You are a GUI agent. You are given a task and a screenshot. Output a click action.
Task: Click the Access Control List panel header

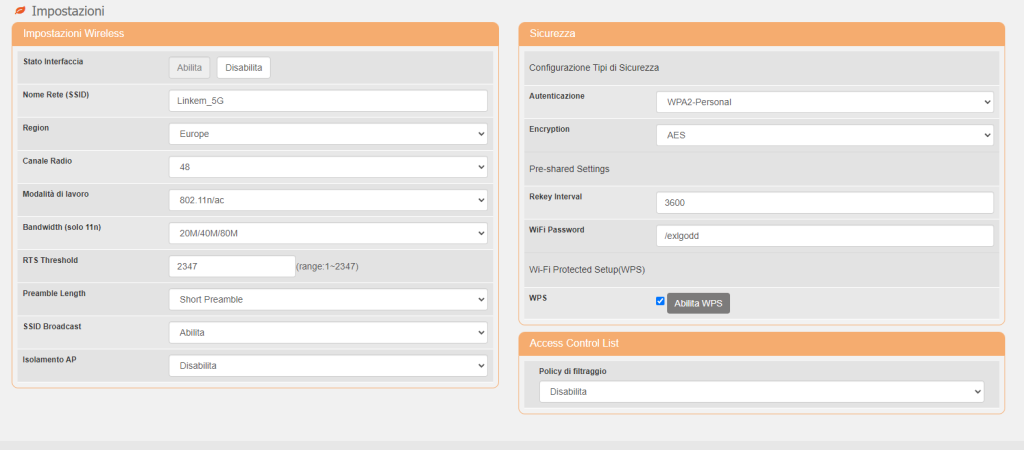tap(761, 343)
